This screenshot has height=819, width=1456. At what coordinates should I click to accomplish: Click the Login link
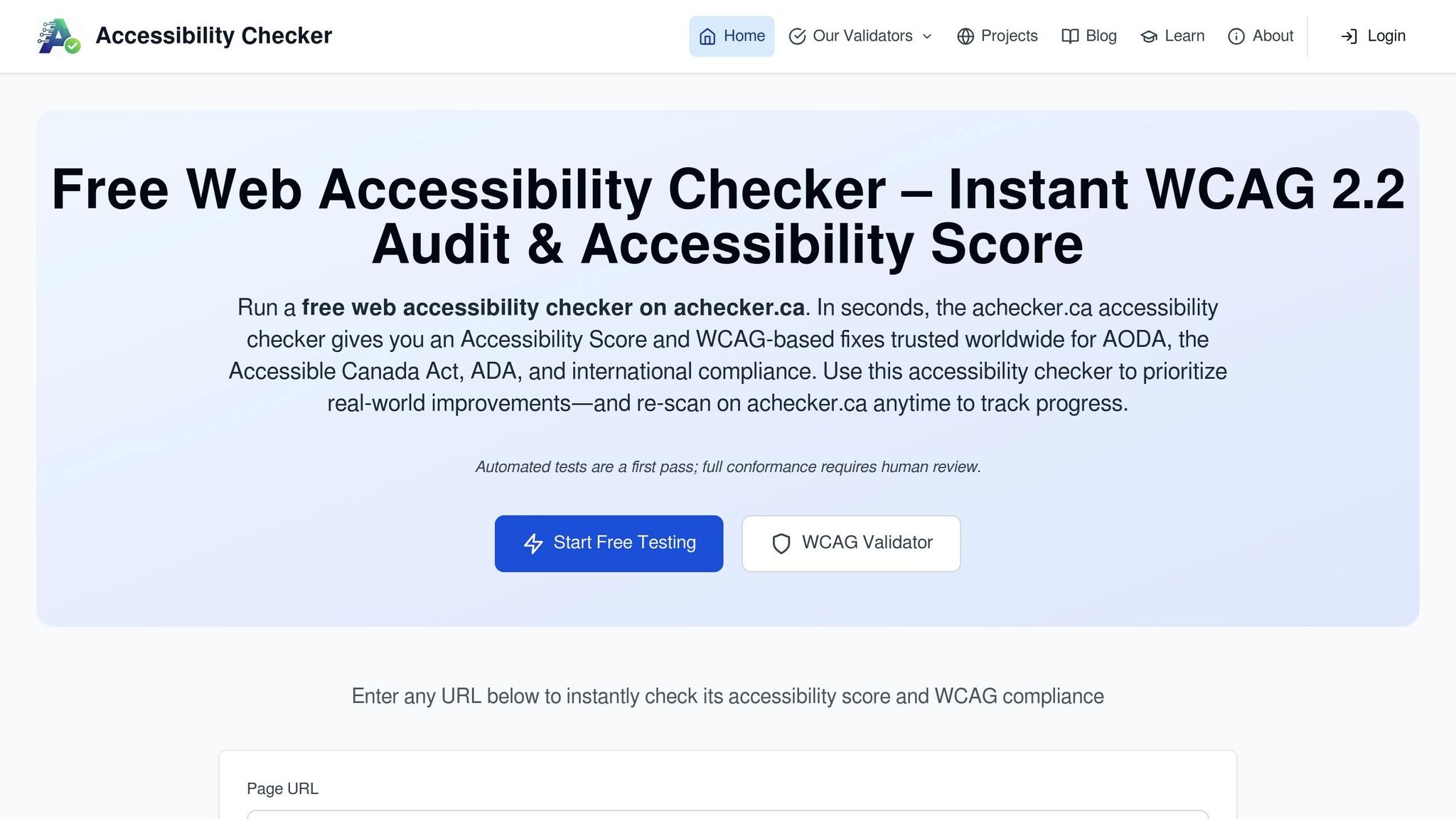tap(1386, 36)
